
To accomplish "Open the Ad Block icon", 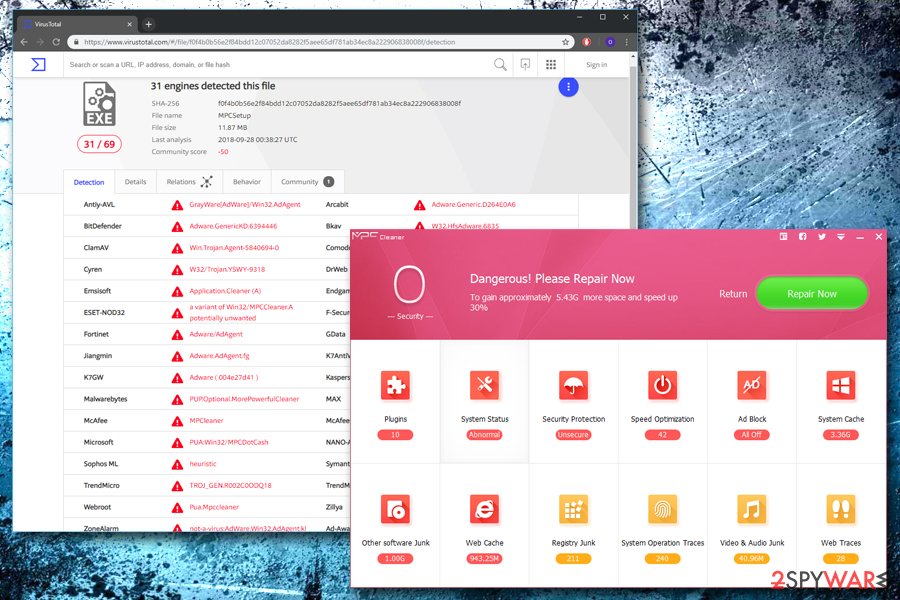I will pos(752,385).
